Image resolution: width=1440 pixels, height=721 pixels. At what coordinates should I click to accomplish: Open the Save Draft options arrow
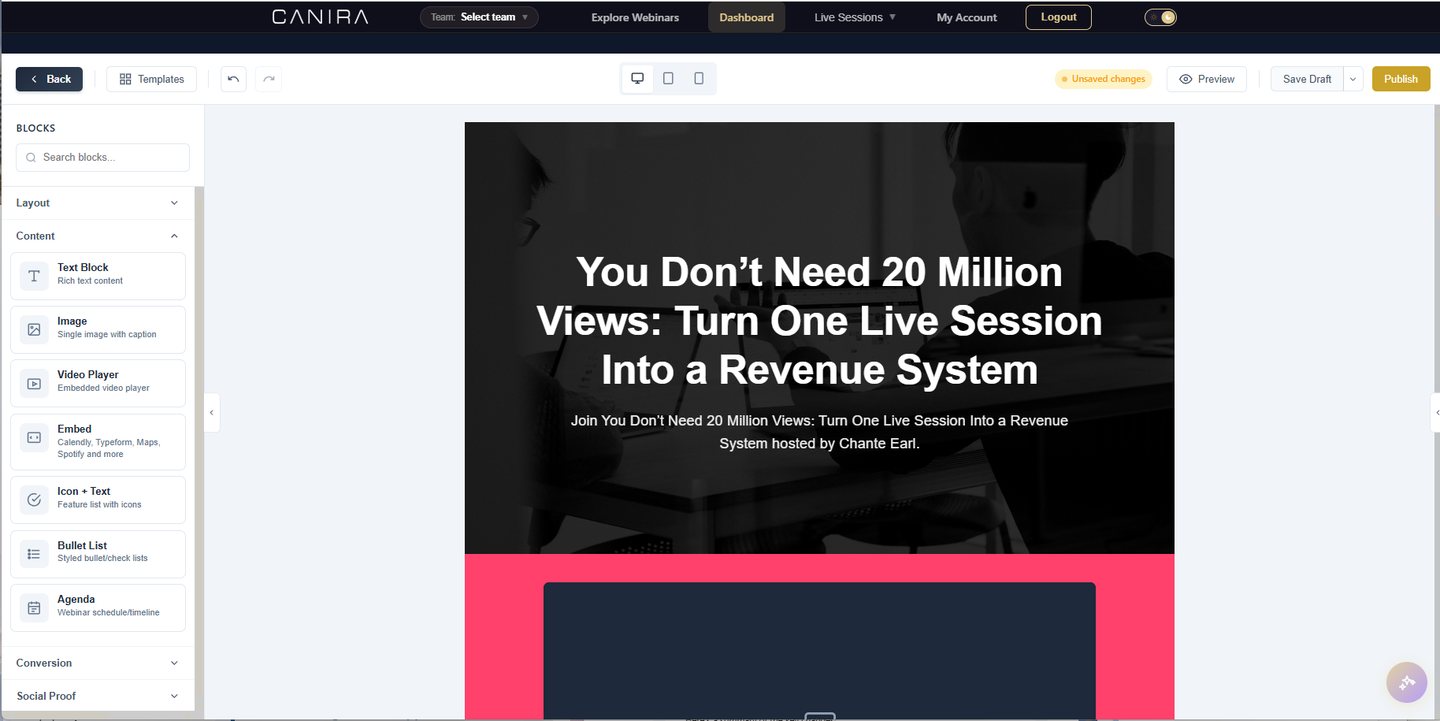tap(1353, 79)
